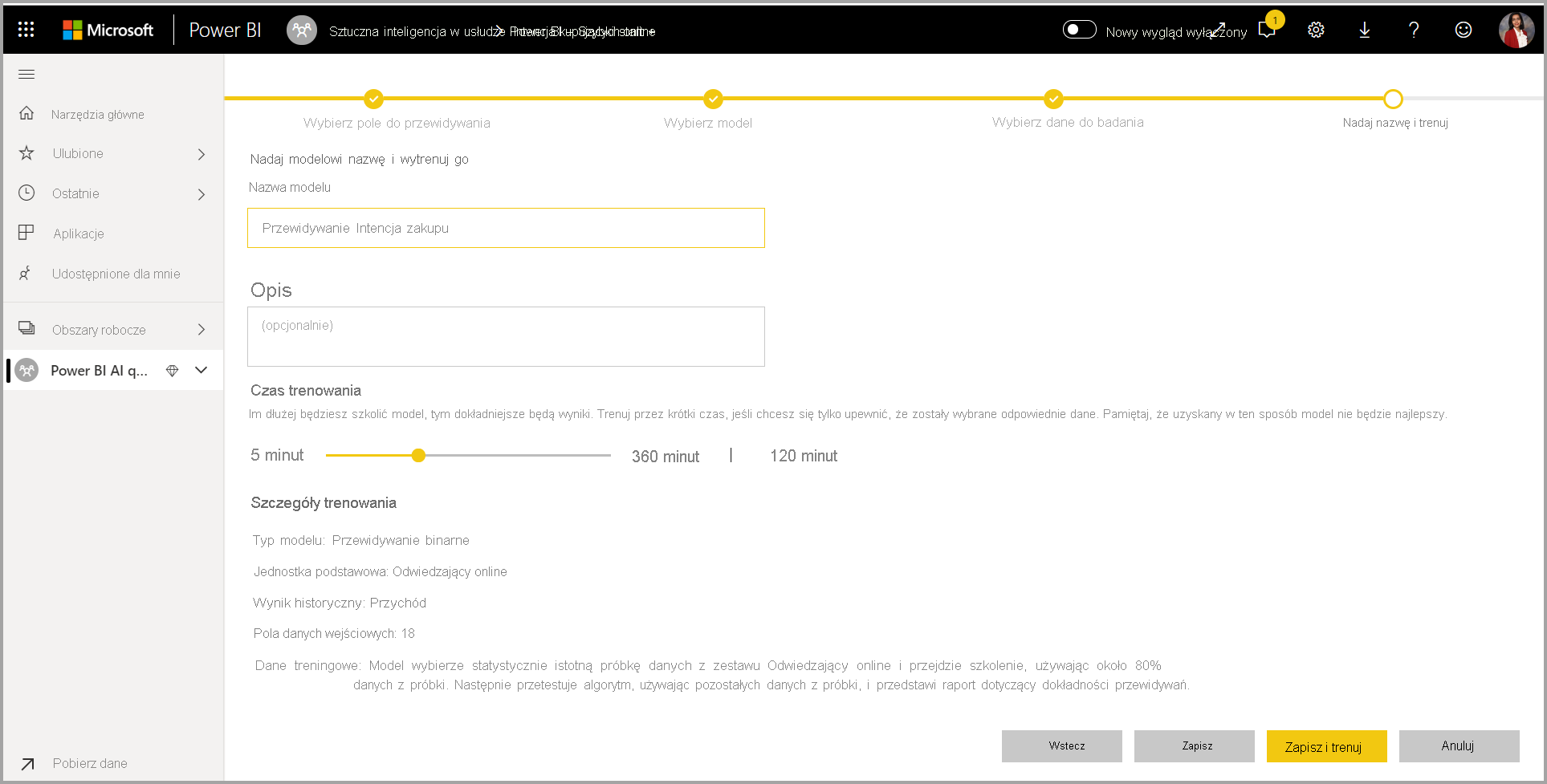The height and width of the screenshot is (784, 1547).
Task: Click the Power BI AI workspace avatar in sidebar
Action: click(x=26, y=370)
